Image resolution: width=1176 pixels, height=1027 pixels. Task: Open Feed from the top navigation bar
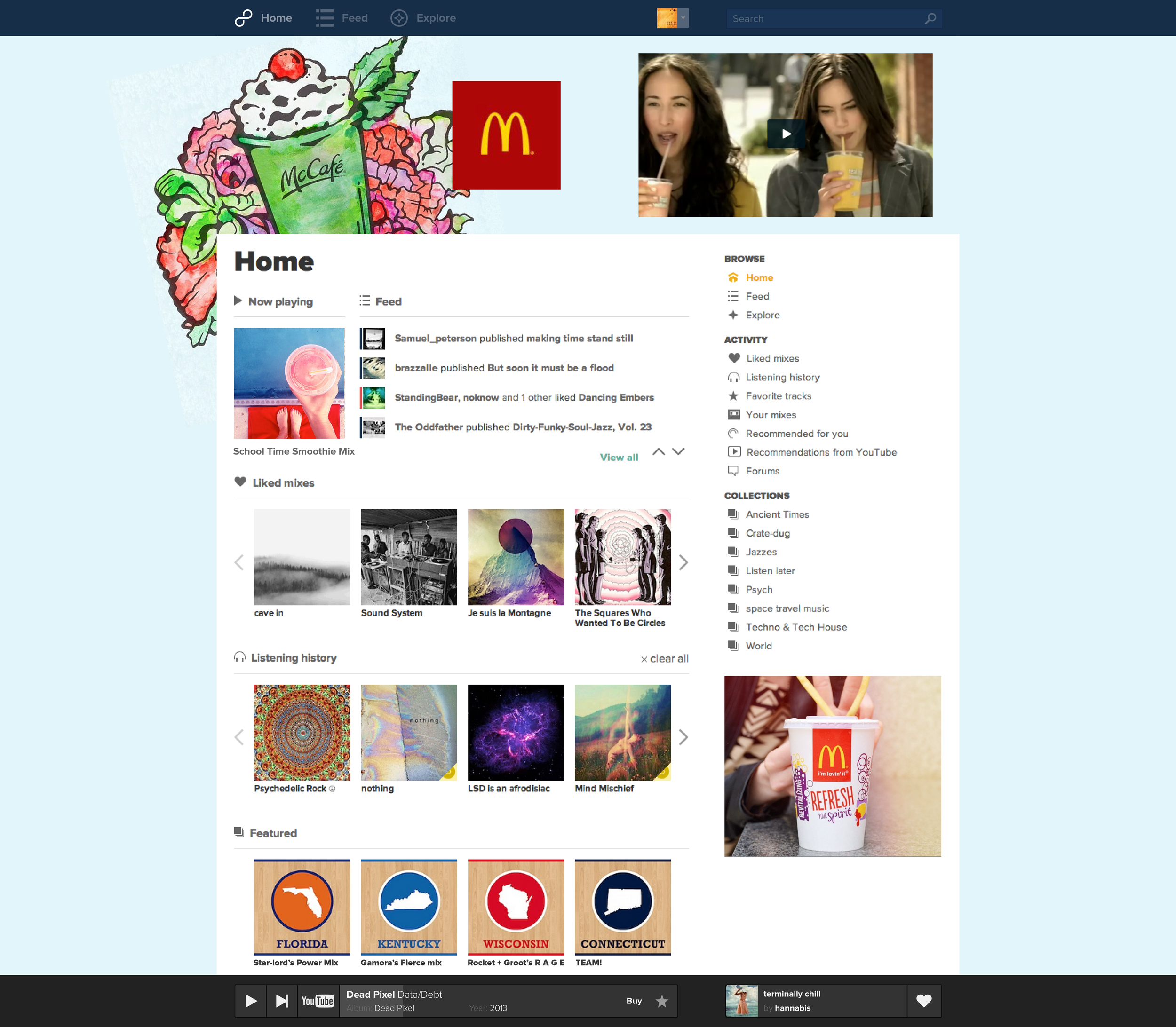pyautogui.click(x=342, y=18)
